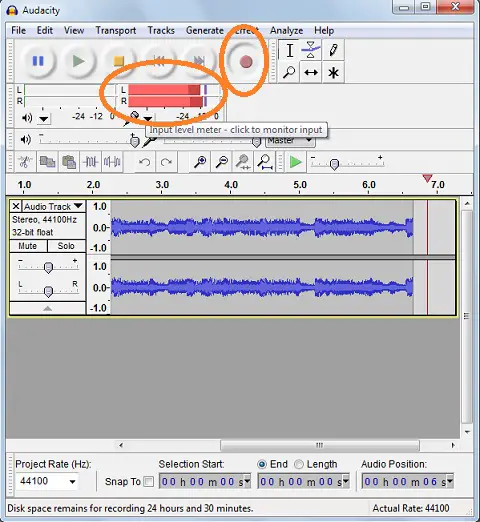Start recording with the red Record button

click(x=246, y=62)
